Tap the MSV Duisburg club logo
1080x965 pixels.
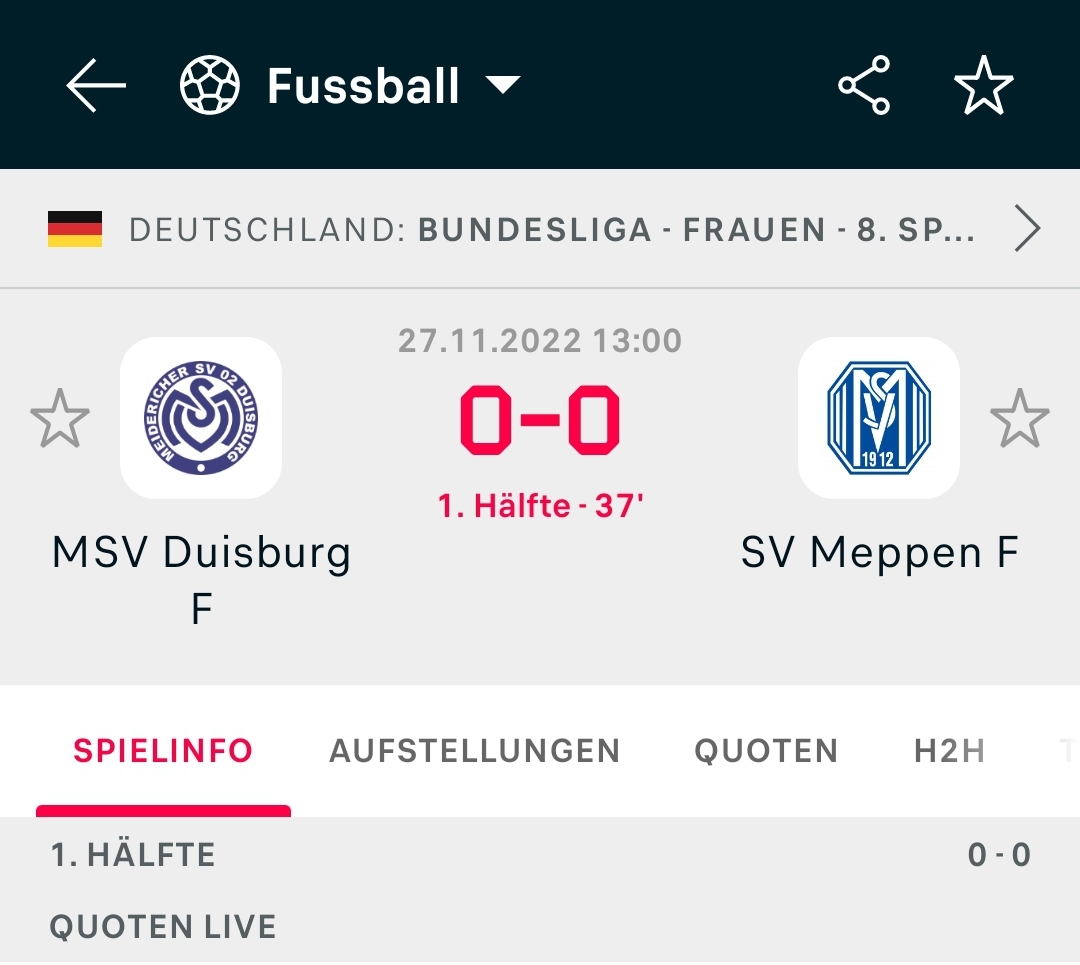point(201,418)
